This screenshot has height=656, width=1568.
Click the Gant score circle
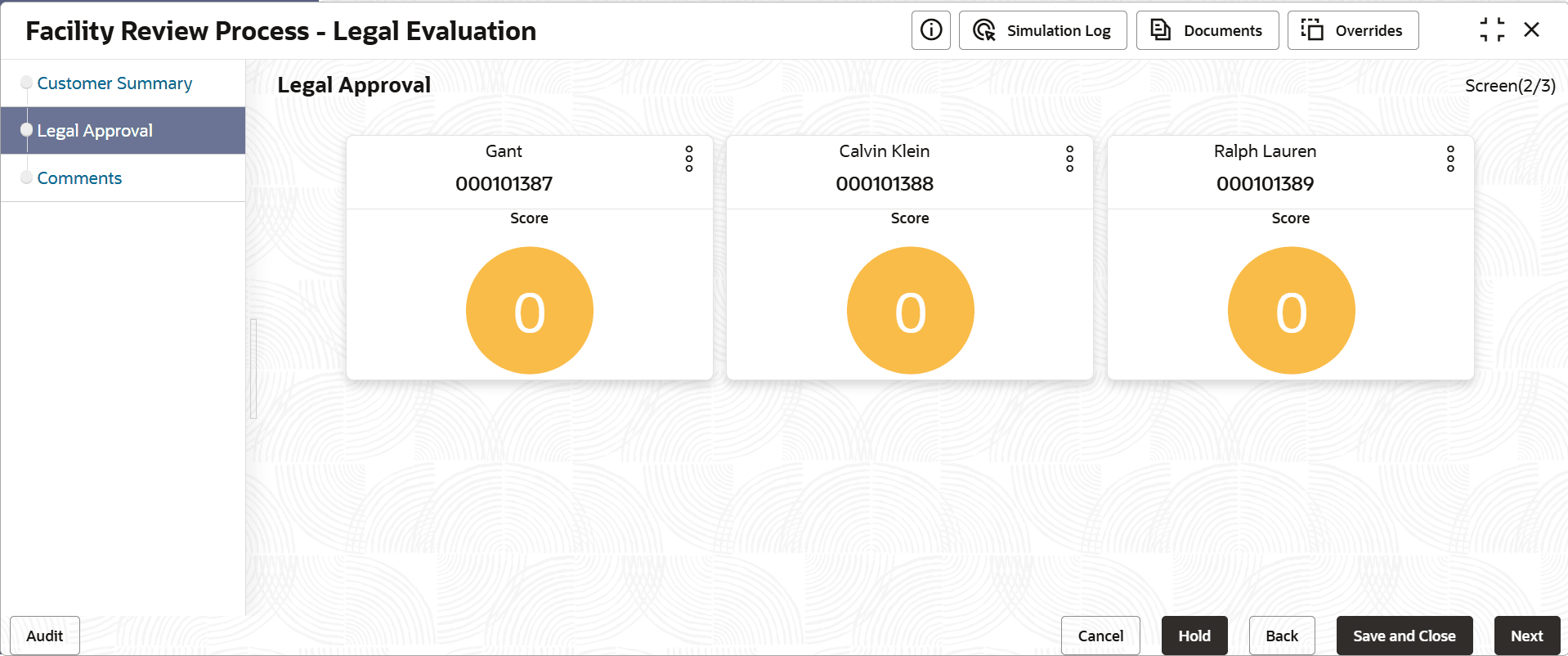530,311
